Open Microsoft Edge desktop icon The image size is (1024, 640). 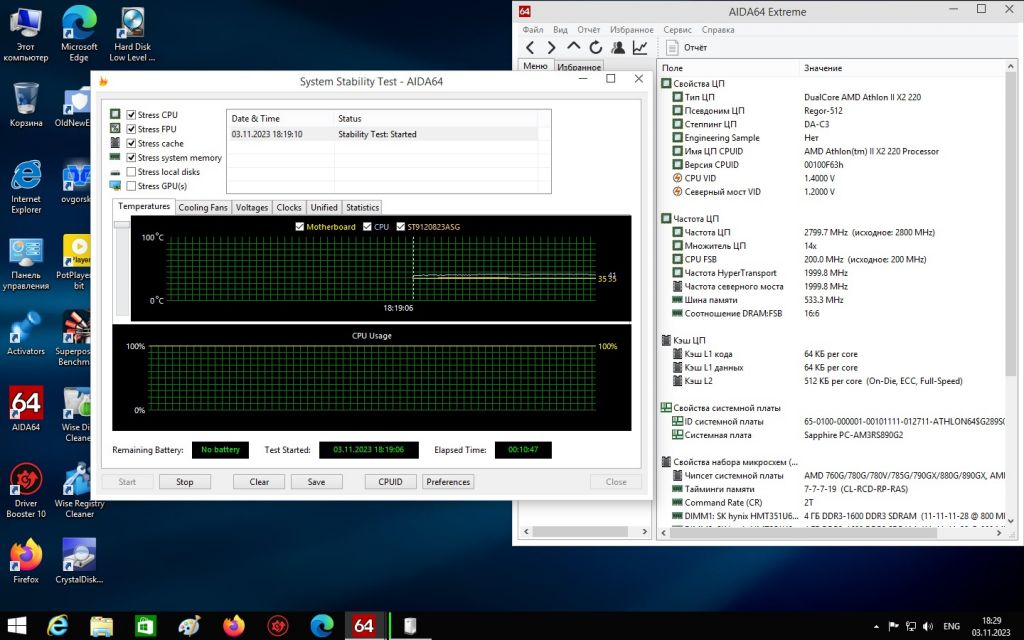(79, 35)
